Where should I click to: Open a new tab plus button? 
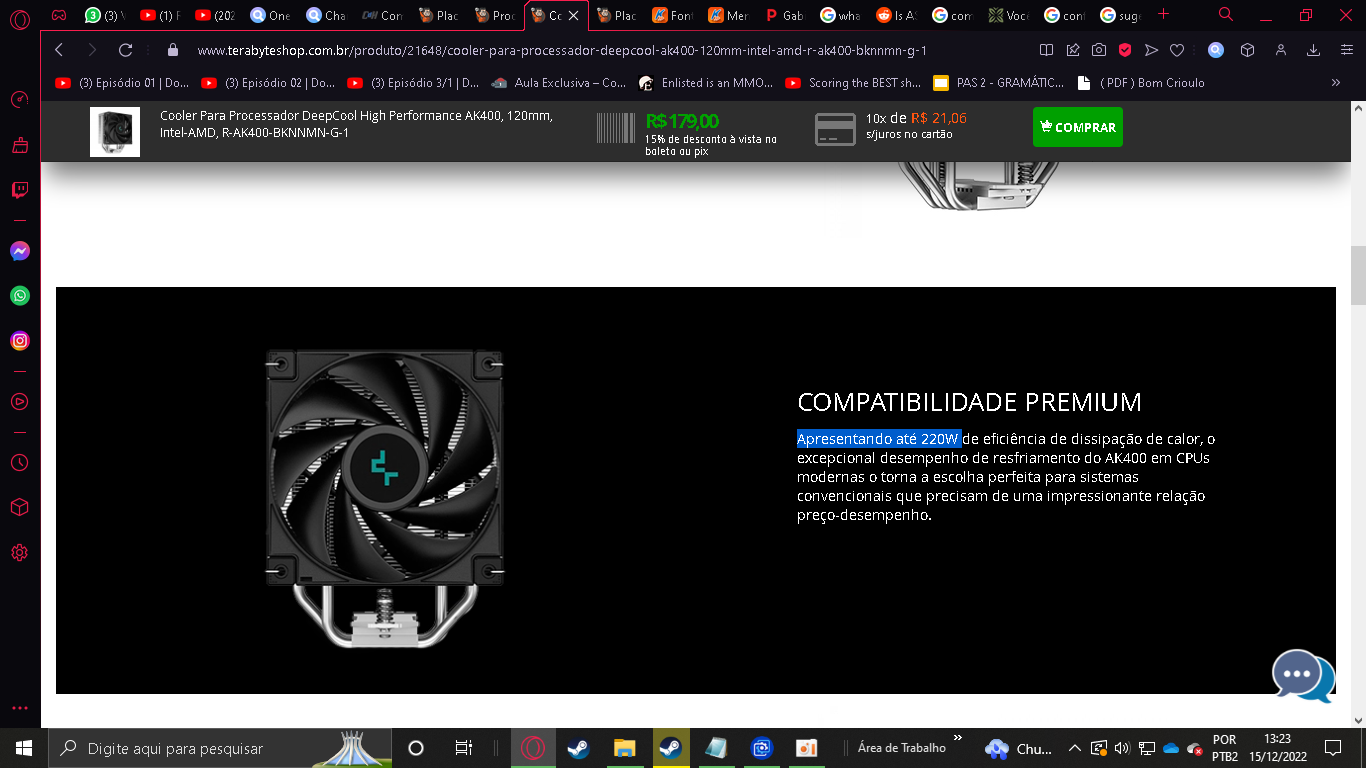1163,15
